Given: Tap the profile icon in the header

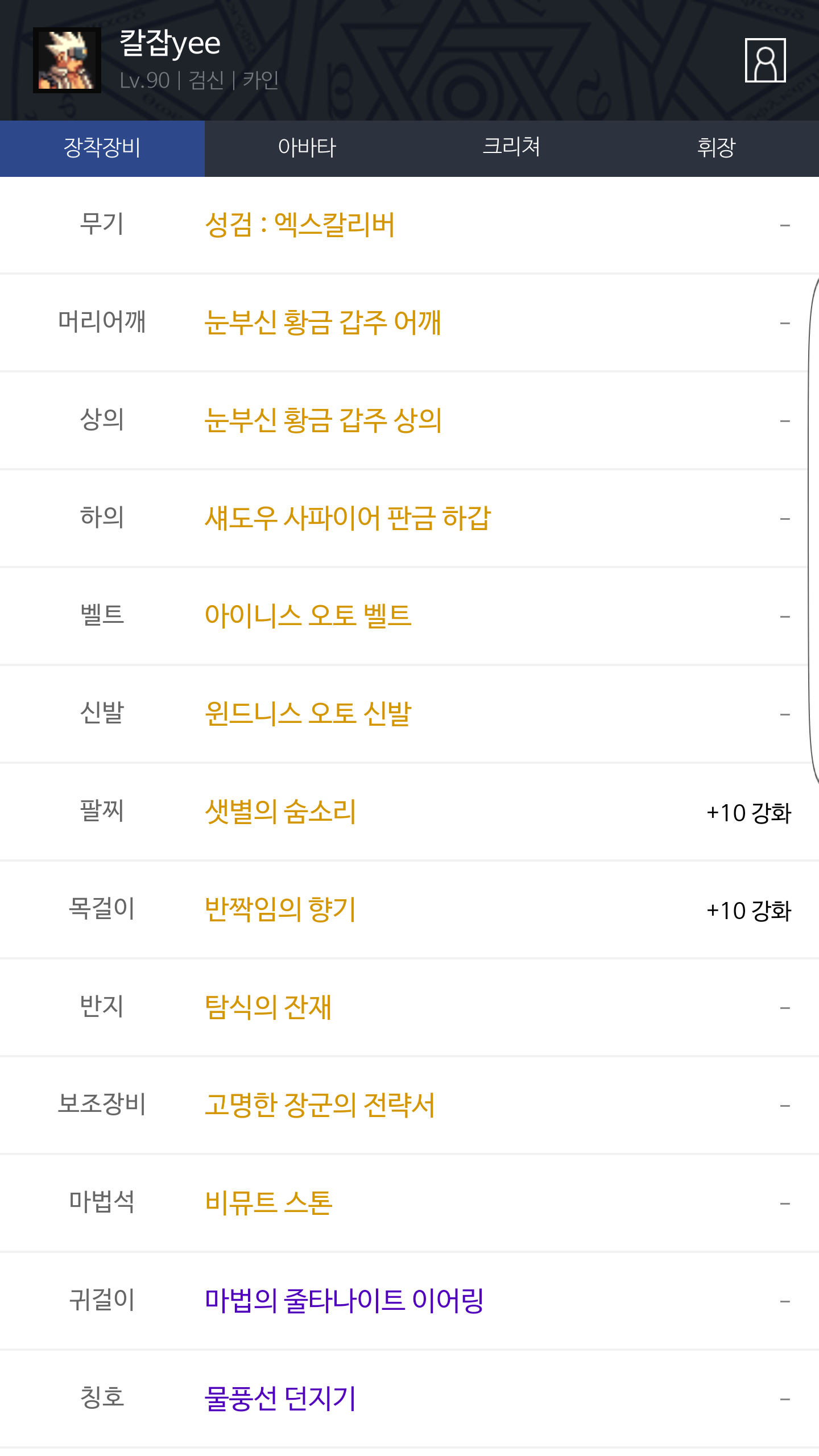Looking at the screenshot, I should [x=765, y=60].
